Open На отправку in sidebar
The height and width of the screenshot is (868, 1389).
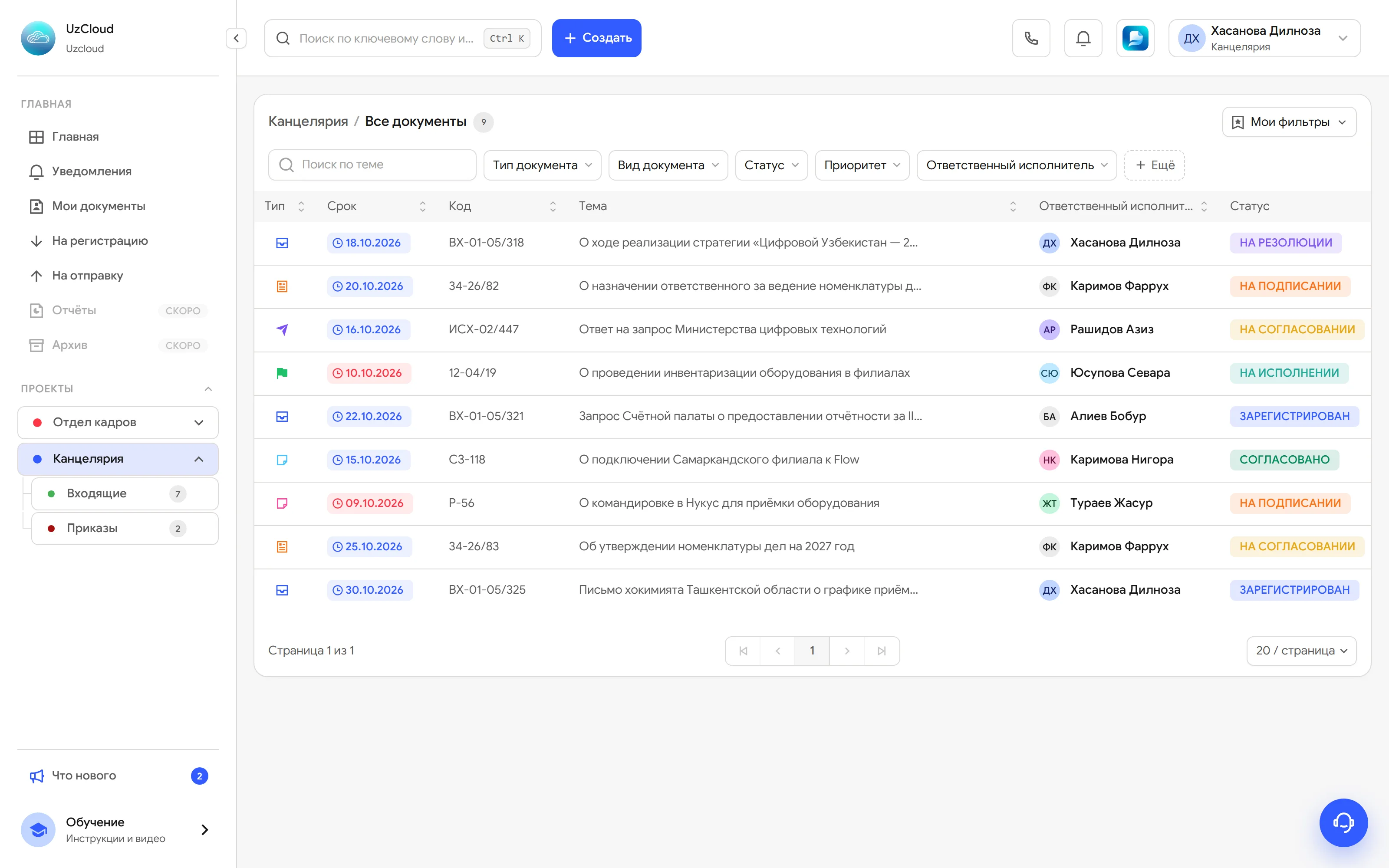pos(118,276)
